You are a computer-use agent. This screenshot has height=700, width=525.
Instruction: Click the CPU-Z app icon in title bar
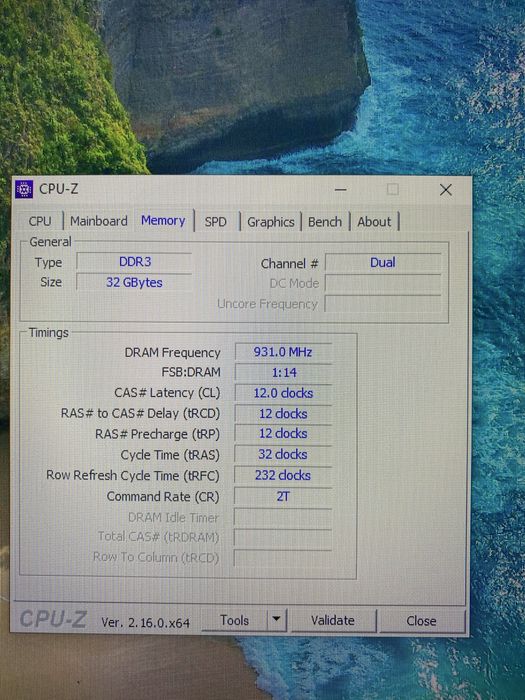(x=24, y=189)
